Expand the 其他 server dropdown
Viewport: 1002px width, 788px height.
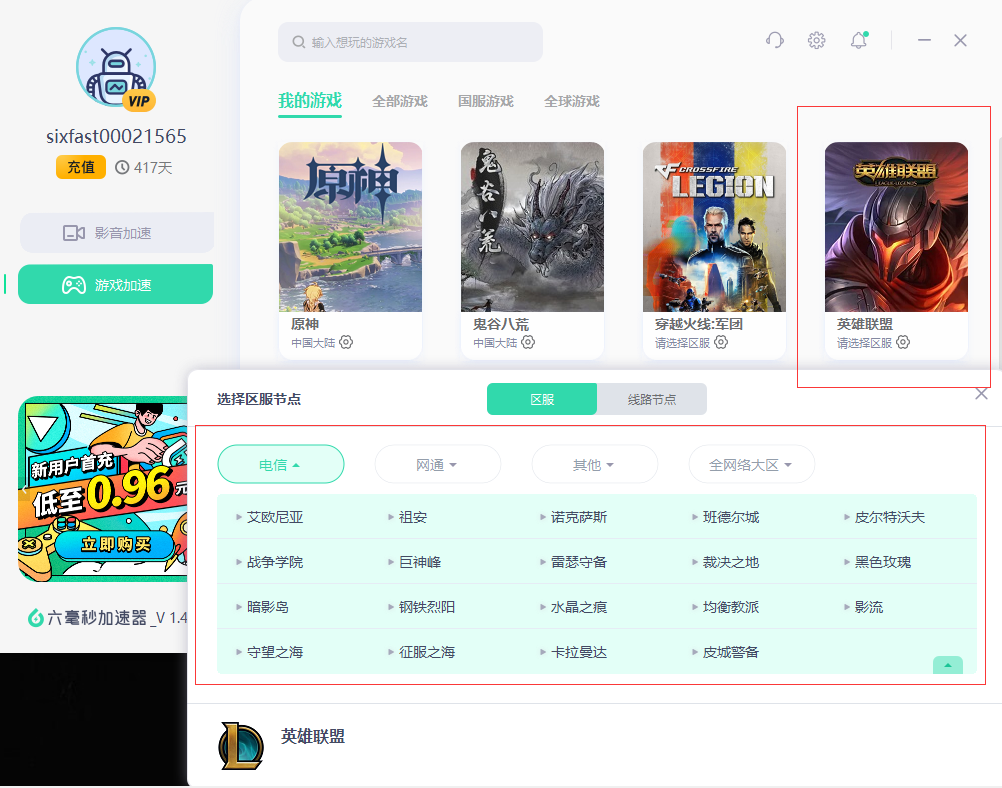(x=594, y=464)
